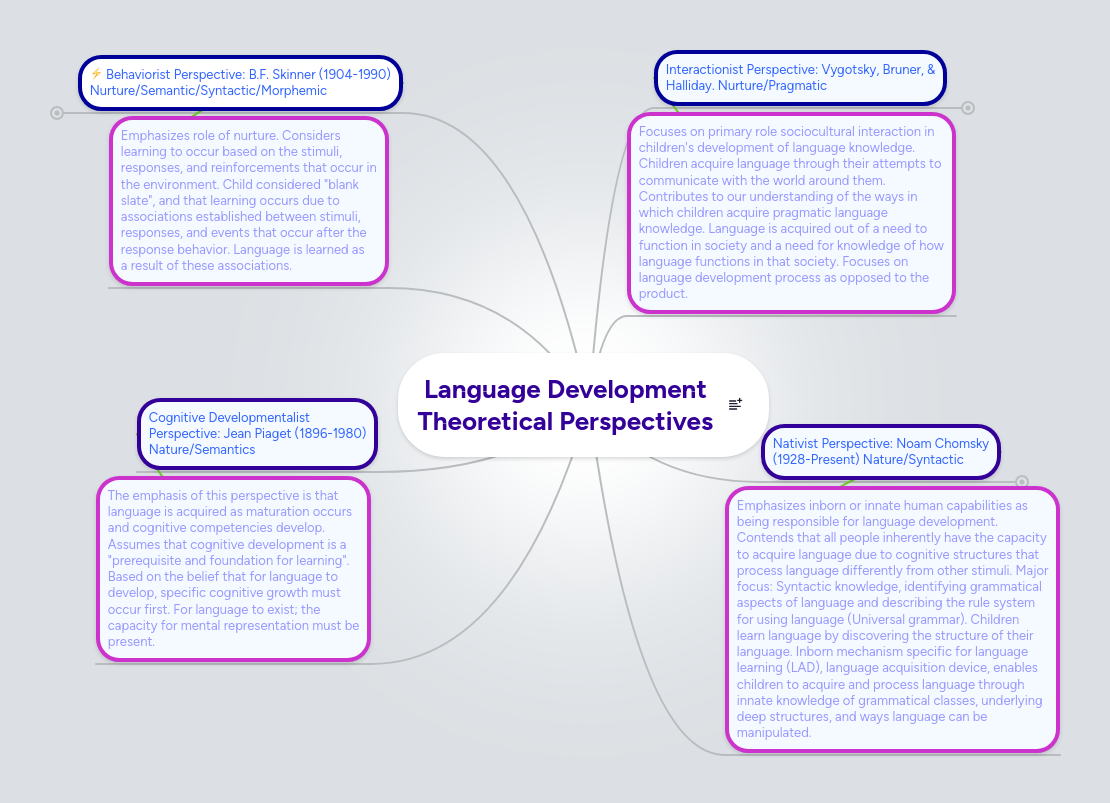Click the green marker on the Cognitive Developmentalist note branch

[160, 473]
